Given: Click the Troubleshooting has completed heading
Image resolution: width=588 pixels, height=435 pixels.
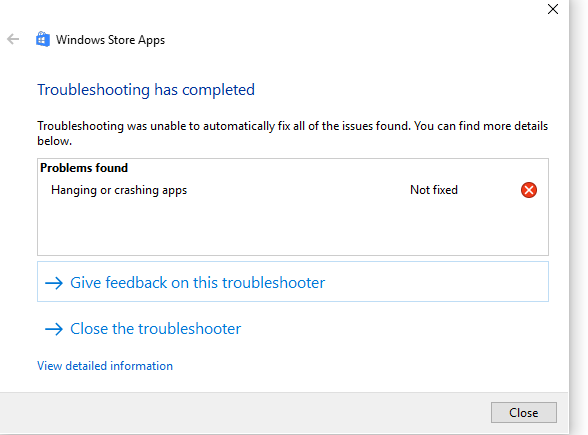Looking at the screenshot, I should [x=146, y=90].
